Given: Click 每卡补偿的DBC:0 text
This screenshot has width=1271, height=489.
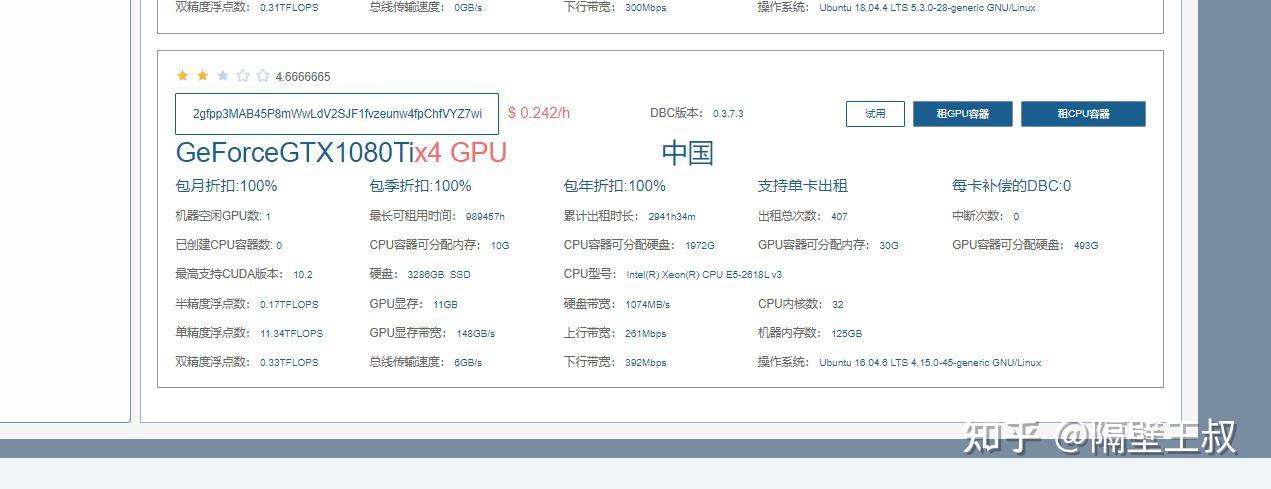Looking at the screenshot, I should 1011,186.
